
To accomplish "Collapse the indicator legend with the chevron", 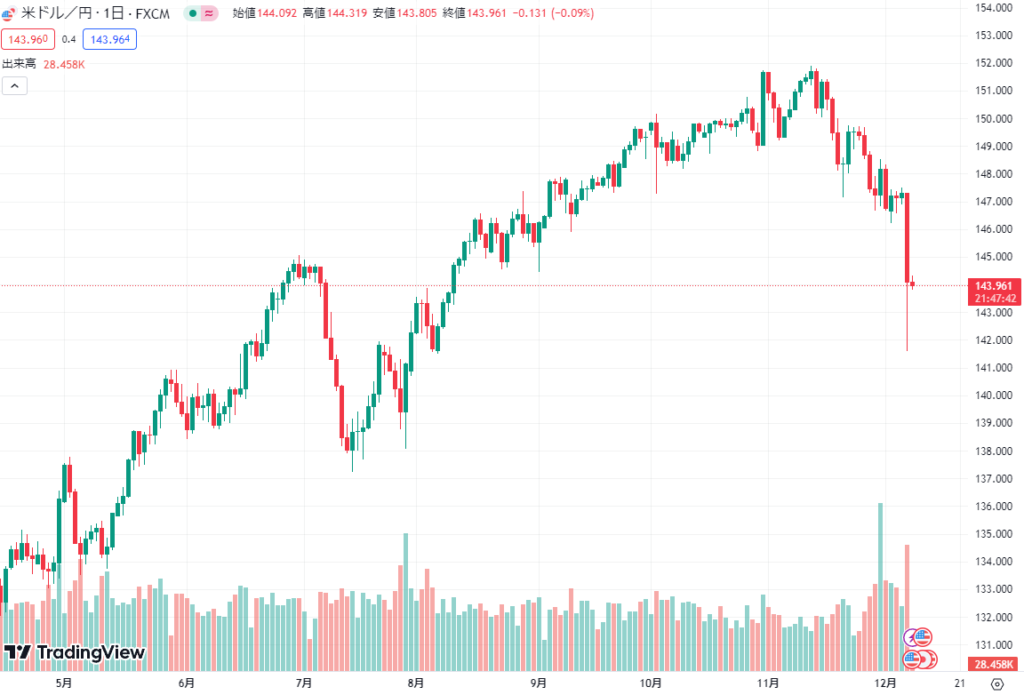I will 16,86.
